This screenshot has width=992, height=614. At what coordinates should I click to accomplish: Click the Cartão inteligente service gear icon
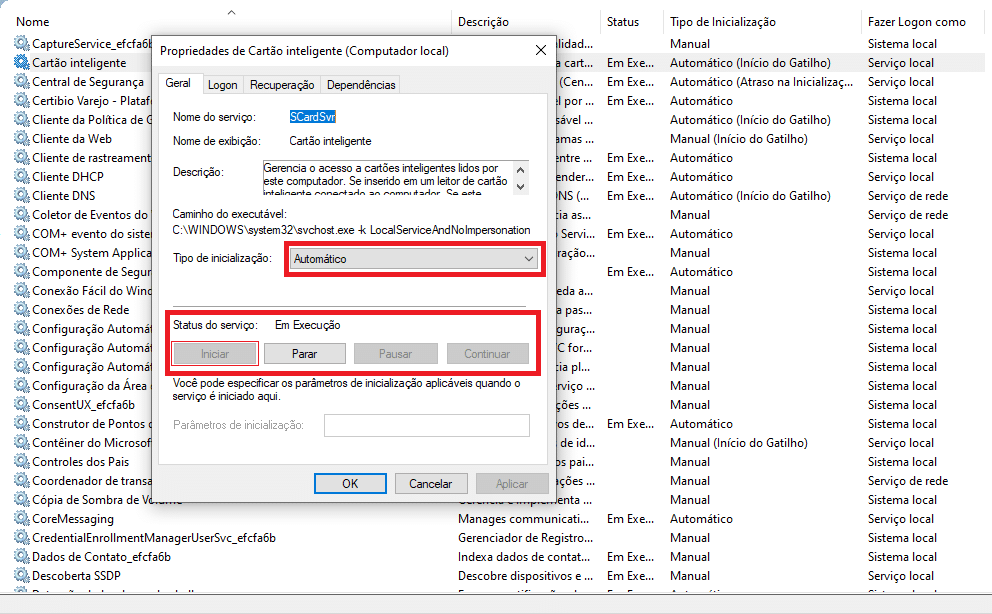click(21, 62)
